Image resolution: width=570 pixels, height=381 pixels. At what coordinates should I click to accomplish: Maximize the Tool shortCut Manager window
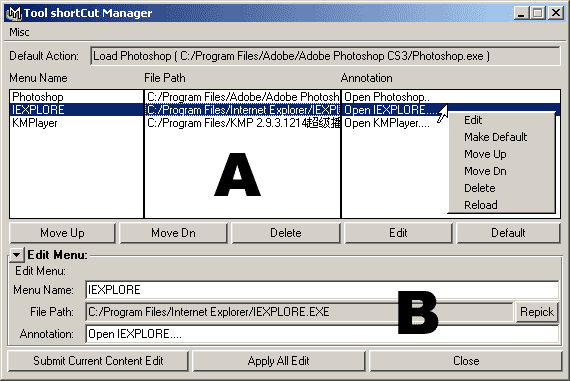click(x=538, y=13)
